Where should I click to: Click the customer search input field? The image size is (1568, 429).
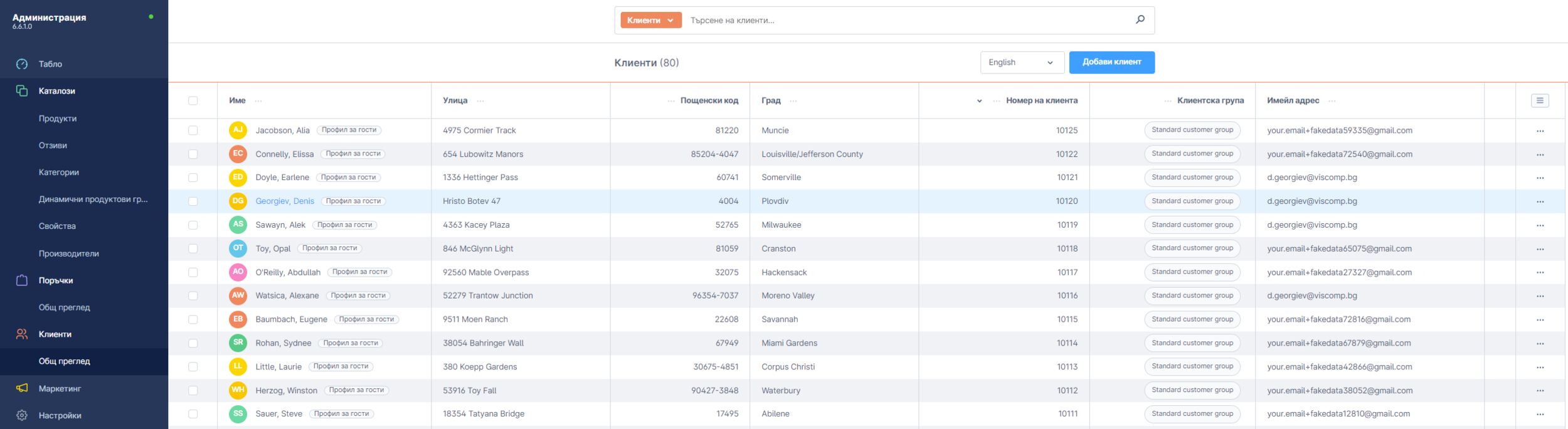pos(909,20)
